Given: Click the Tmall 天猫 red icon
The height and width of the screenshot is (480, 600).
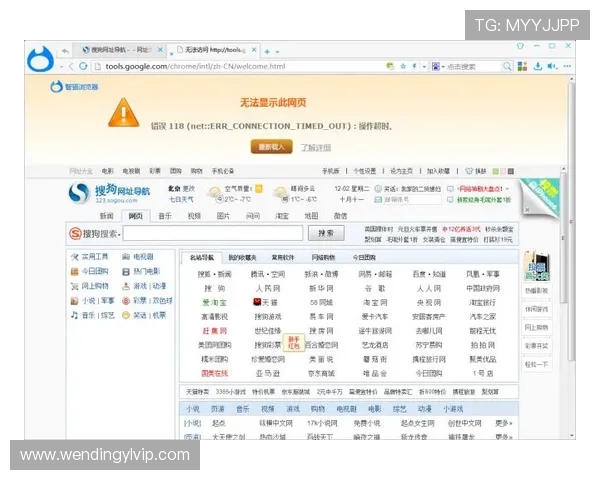Looking at the screenshot, I should pos(257,302).
